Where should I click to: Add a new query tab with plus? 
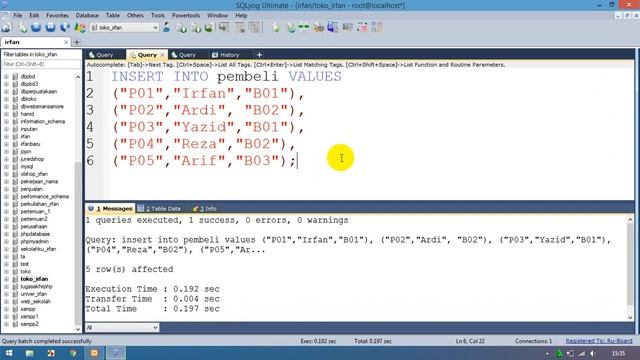(259, 55)
